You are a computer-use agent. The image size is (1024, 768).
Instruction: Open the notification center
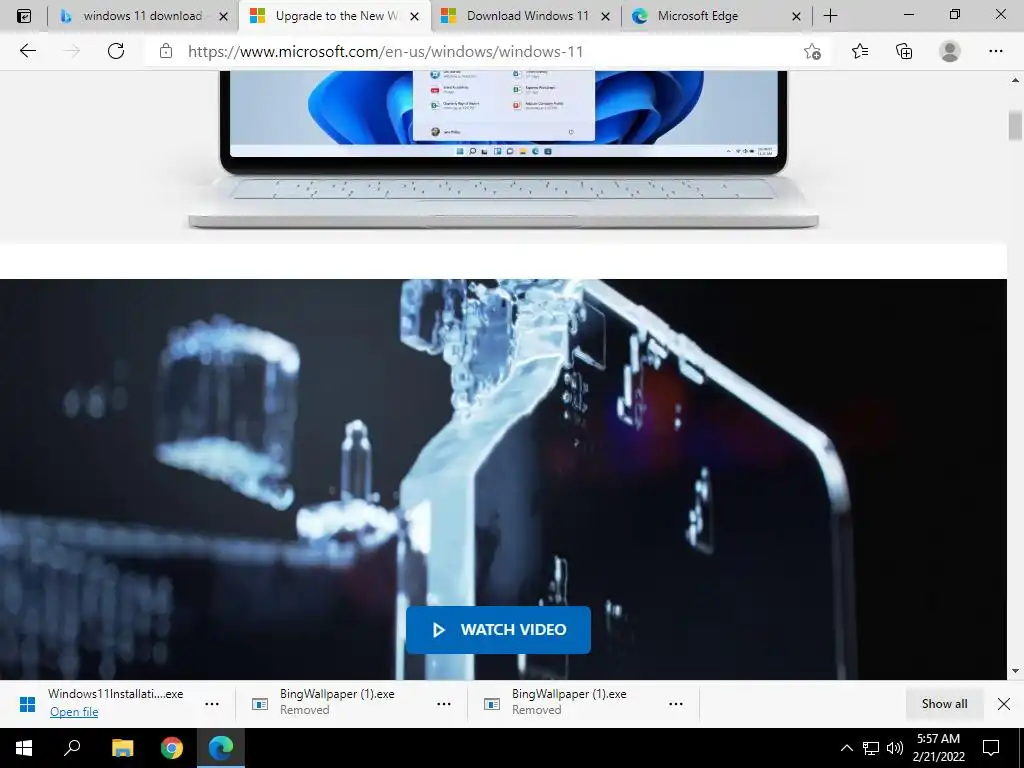pyautogui.click(x=991, y=748)
